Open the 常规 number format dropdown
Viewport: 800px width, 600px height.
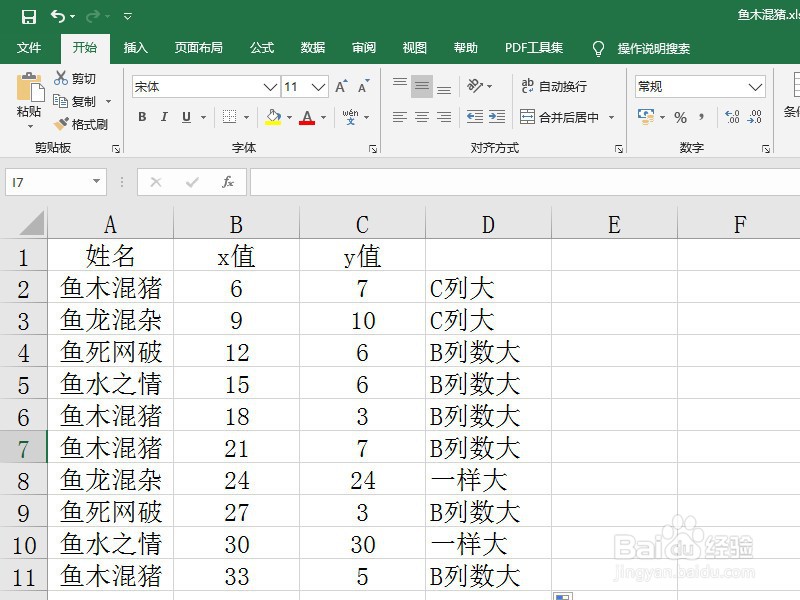click(753, 86)
